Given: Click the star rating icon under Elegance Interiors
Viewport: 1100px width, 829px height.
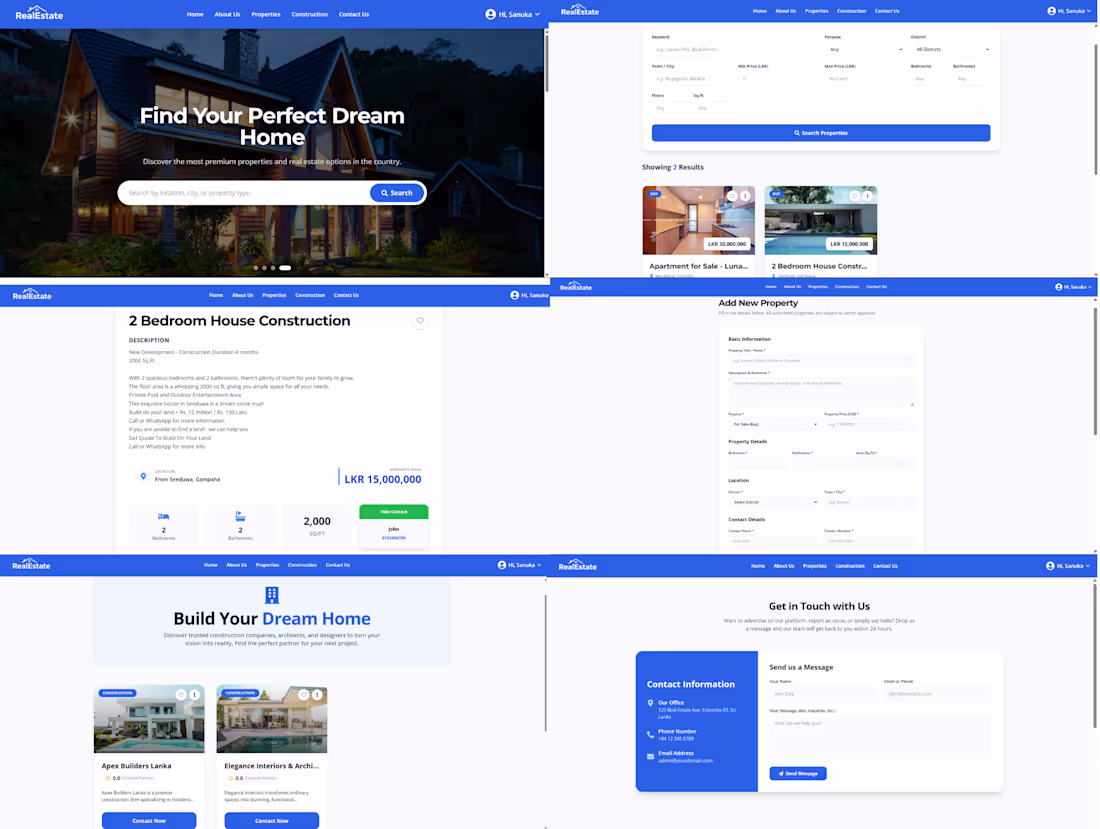Looking at the screenshot, I should point(231,778).
